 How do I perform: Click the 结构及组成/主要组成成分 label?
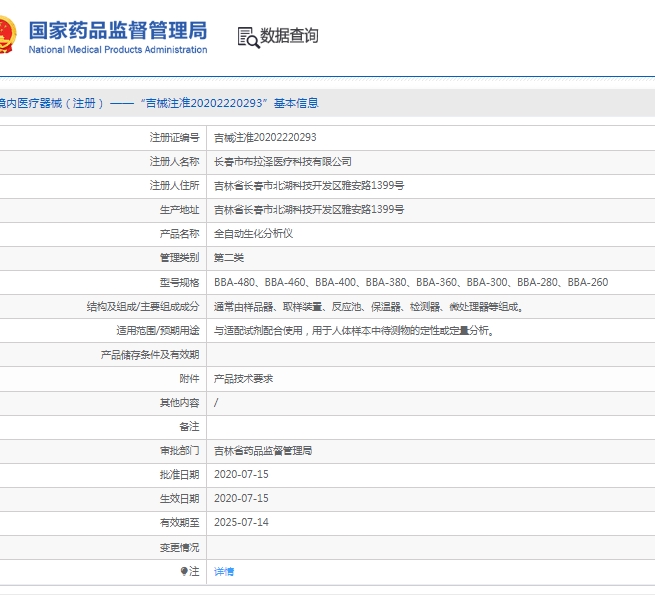(x=143, y=307)
